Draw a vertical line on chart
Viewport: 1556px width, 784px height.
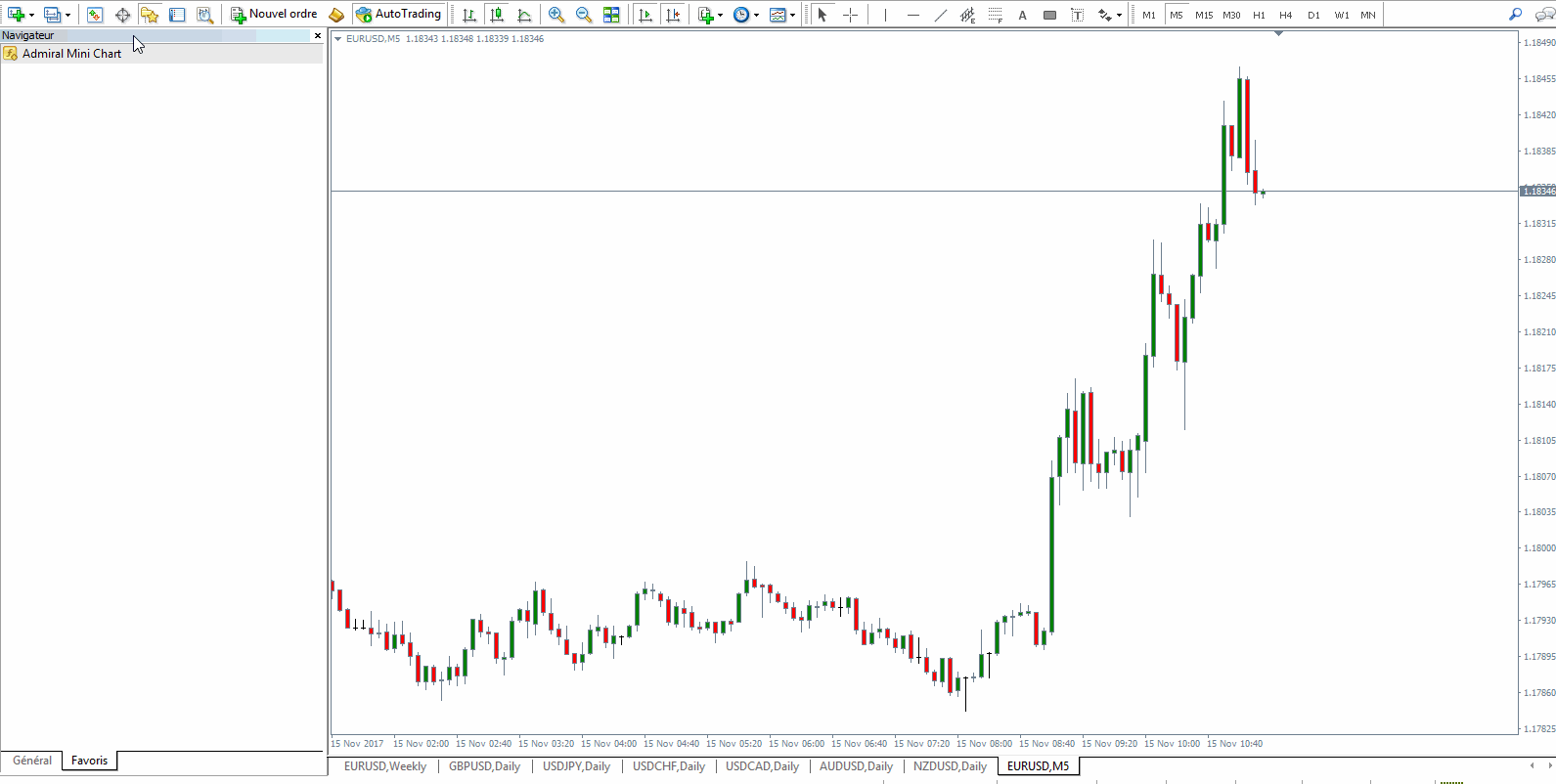pos(885,15)
